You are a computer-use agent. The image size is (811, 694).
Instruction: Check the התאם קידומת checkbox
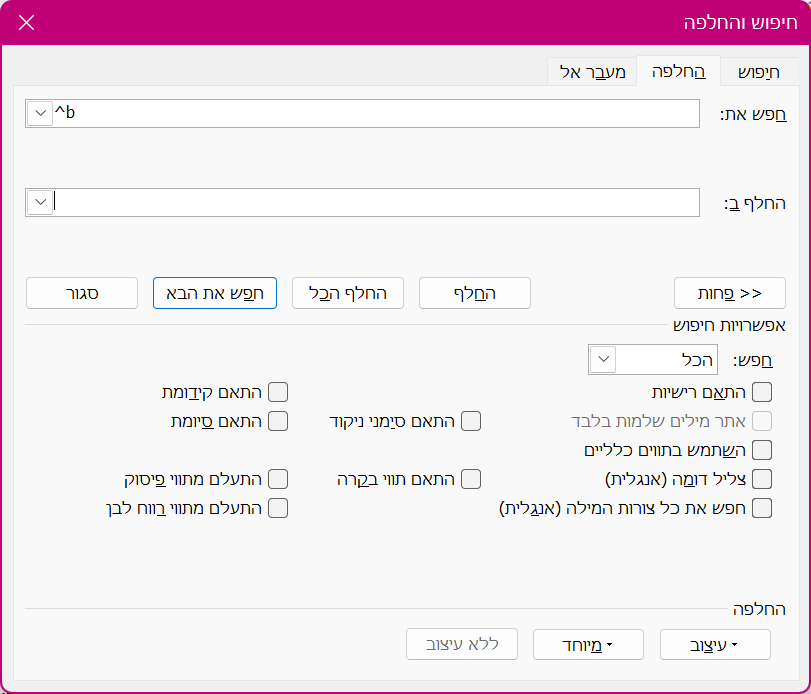[278, 392]
